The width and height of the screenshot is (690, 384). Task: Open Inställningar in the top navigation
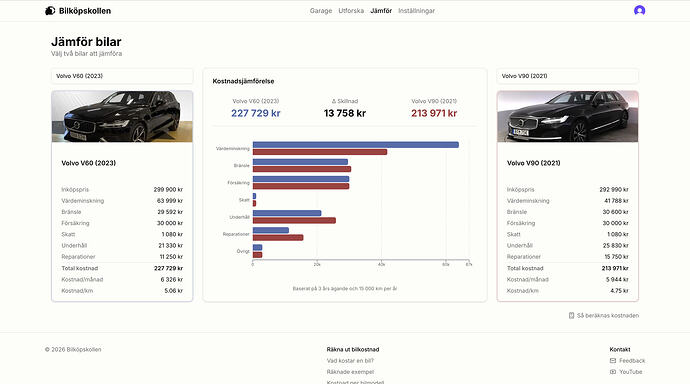416,11
